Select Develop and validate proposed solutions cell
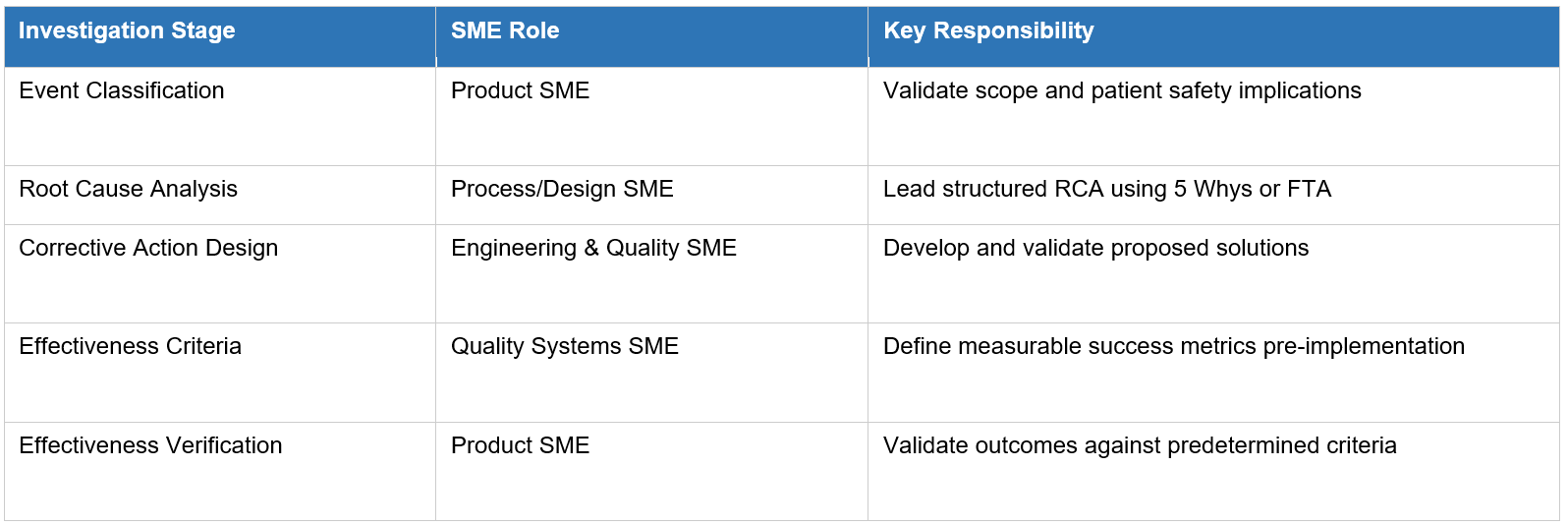 coord(1213,273)
